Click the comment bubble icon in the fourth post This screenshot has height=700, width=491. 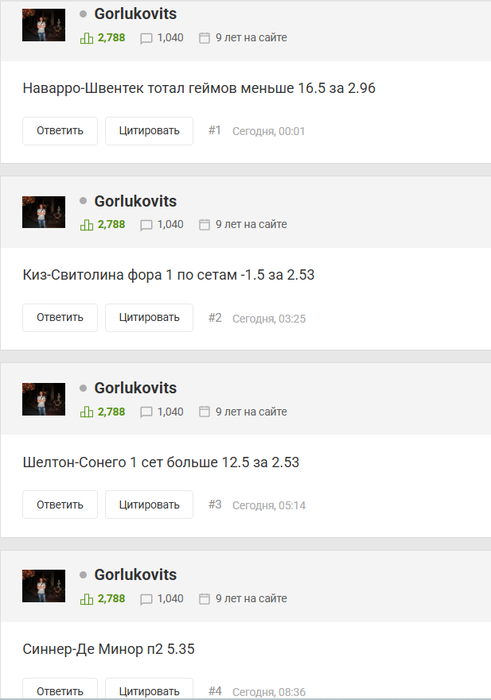click(x=146, y=599)
